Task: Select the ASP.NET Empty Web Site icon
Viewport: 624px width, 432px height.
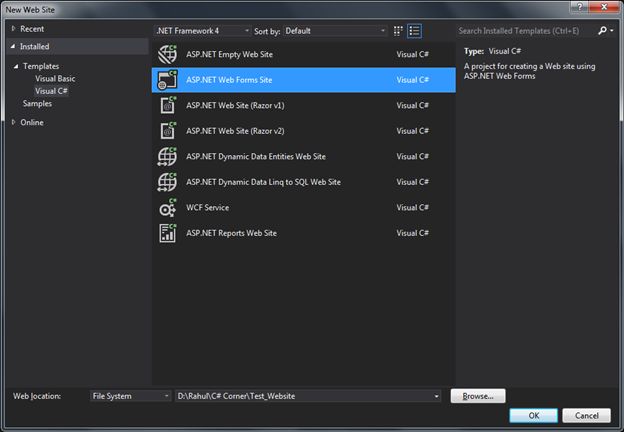Action: click(x=167, y=54)
